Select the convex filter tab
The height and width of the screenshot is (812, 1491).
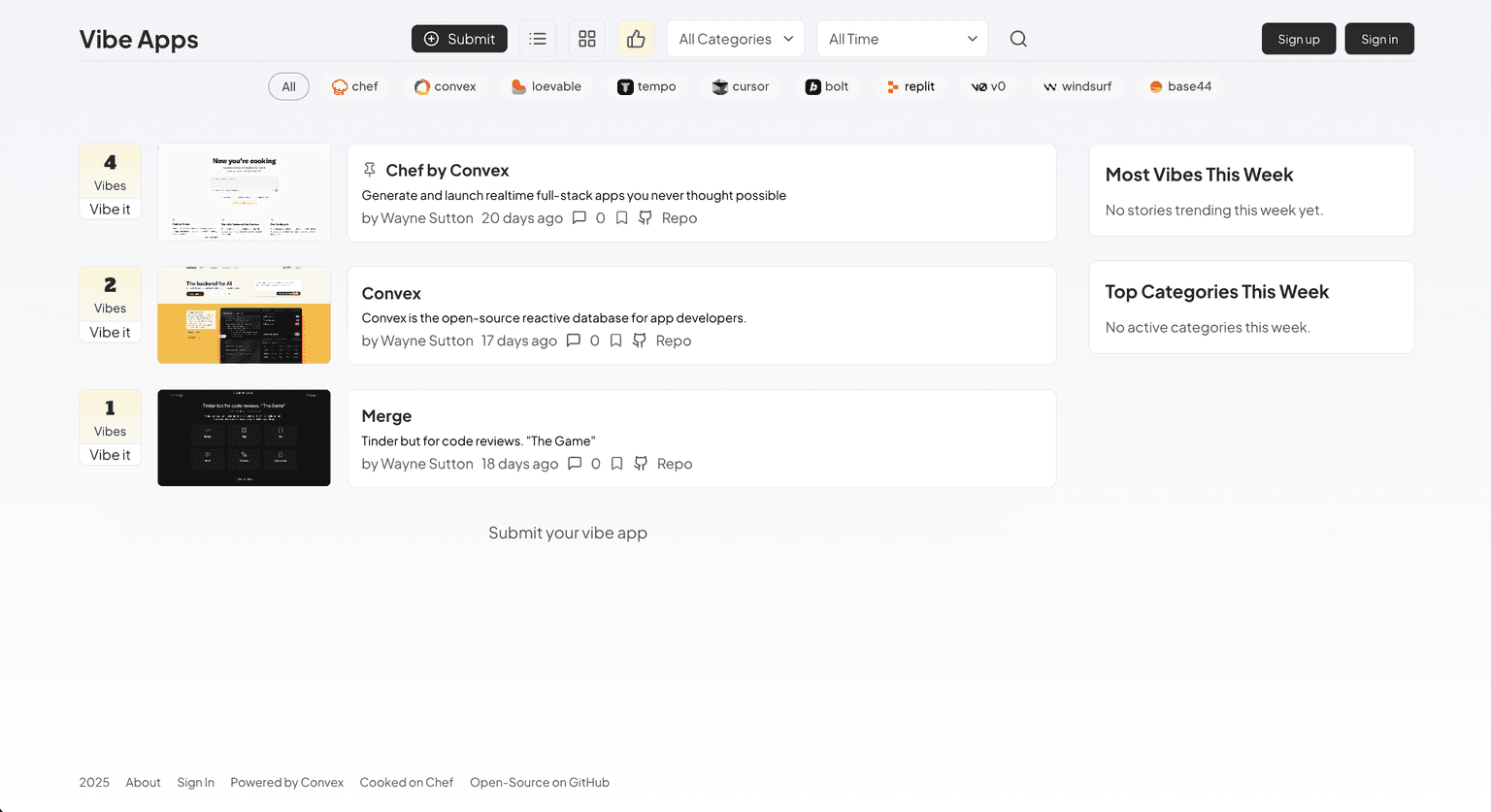(445, 86)
